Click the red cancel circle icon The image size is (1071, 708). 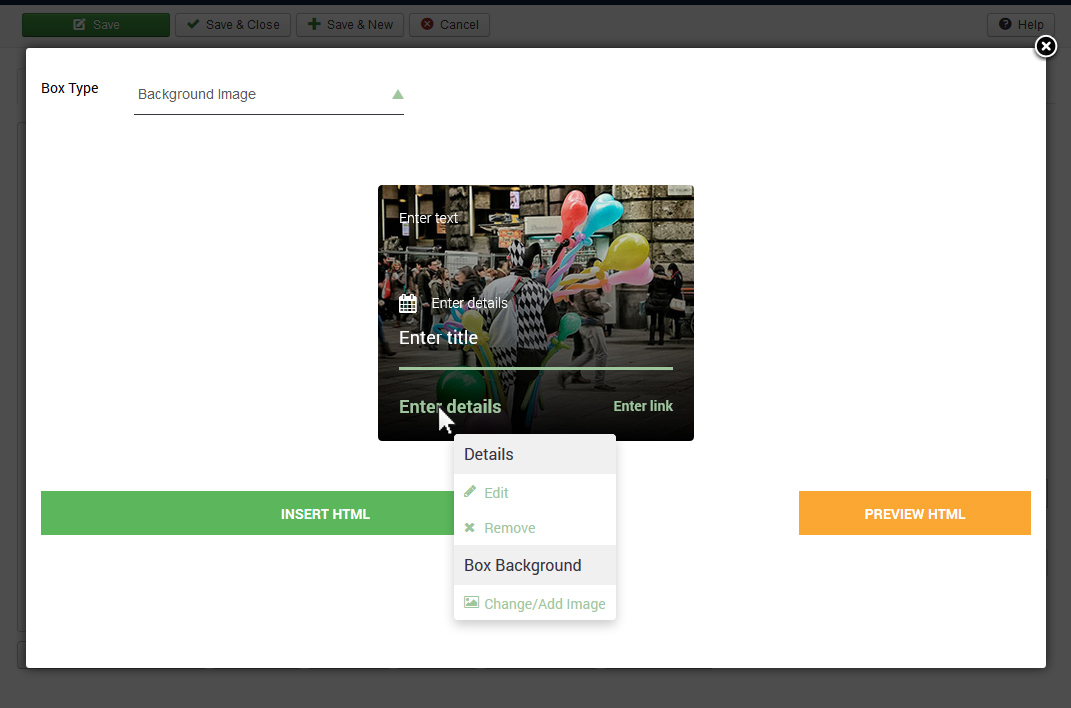(427, 25)
